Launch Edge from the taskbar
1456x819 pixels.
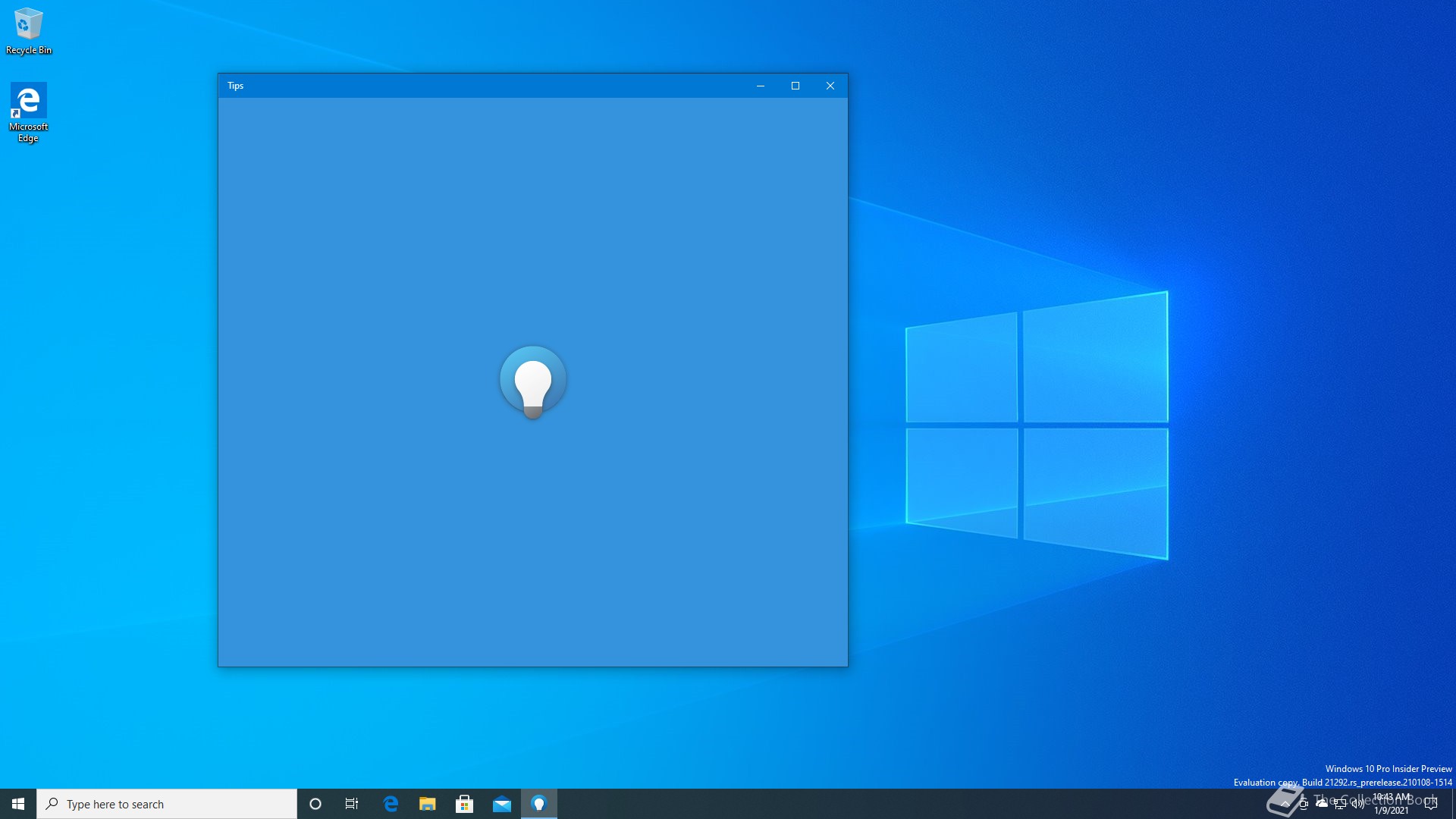pyautogui.click(x=391, y=804)
